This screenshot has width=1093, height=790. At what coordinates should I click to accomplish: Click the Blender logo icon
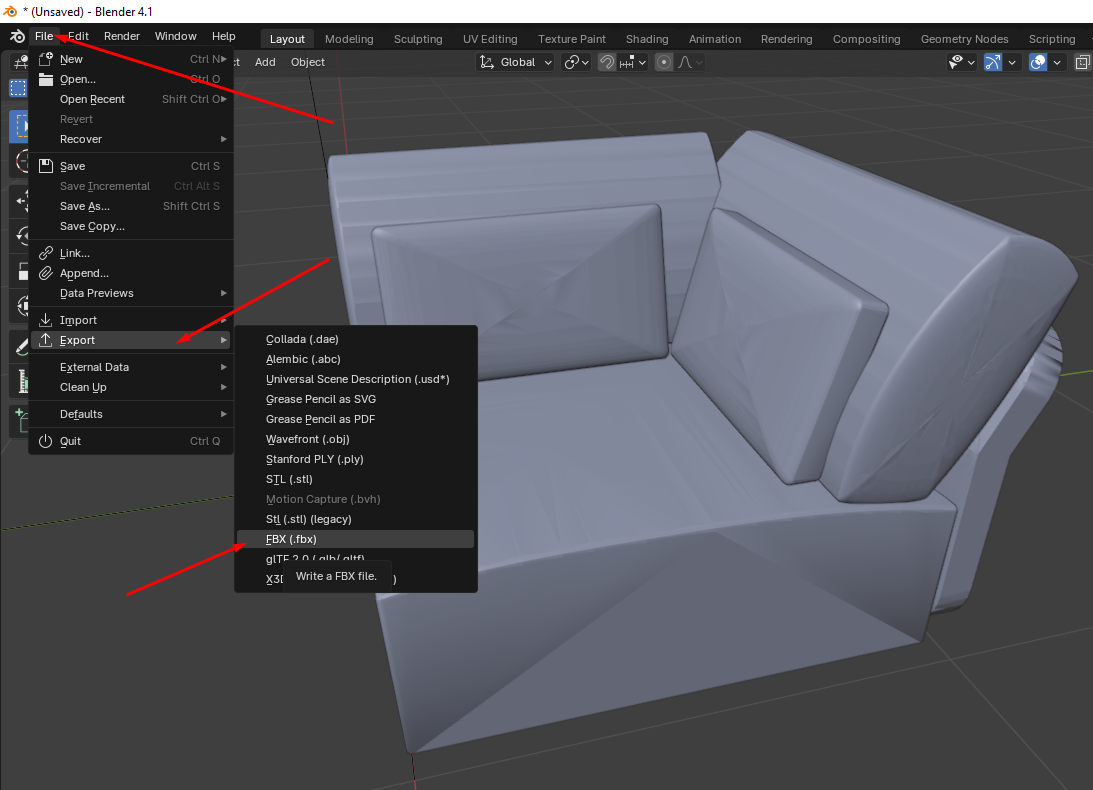click(x=17, y=37)
